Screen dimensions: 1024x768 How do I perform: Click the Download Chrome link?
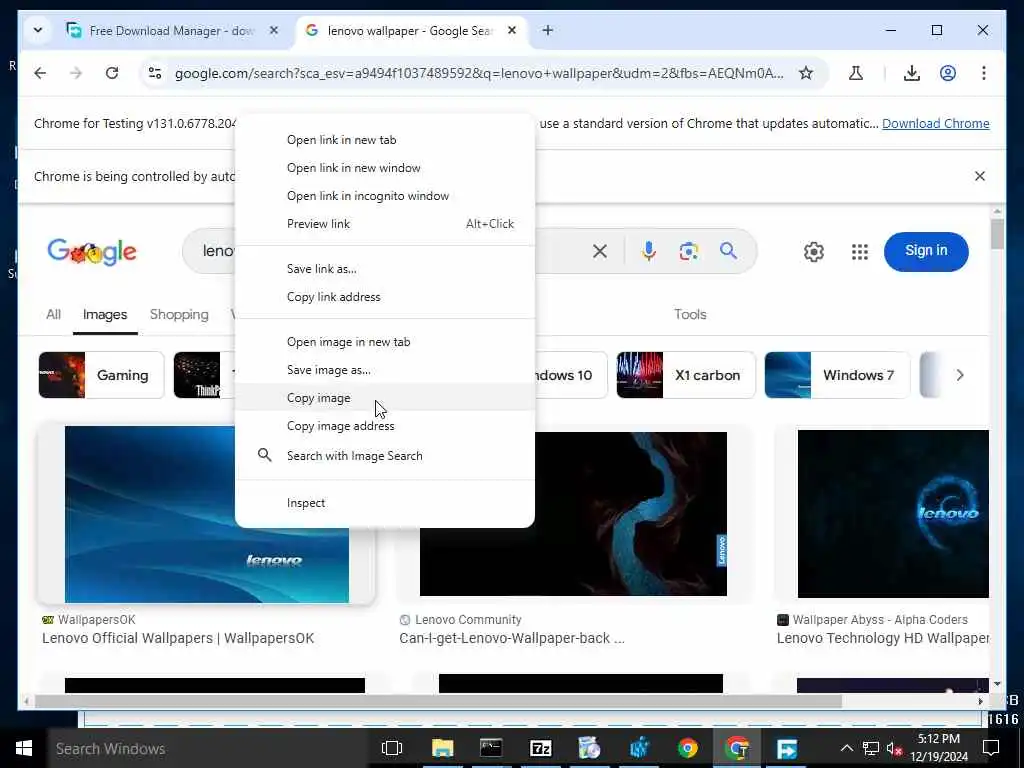coord(935,123)
